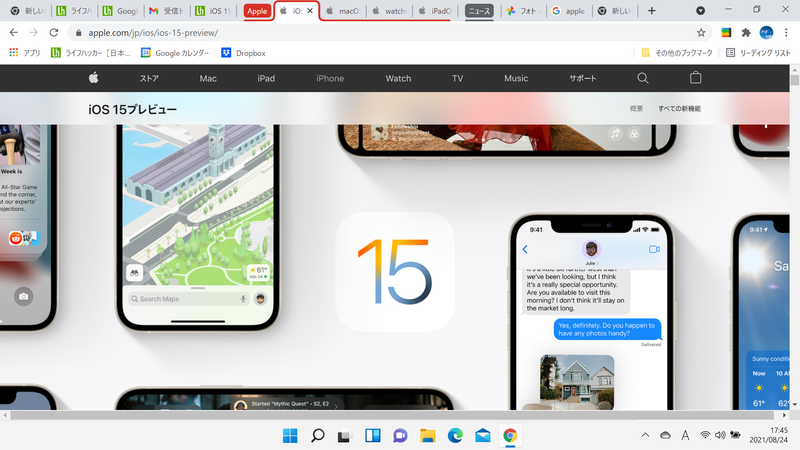This screenshot has height=450, width=800.
Task: Open the Apple shopping bag
Action: tap(695, 78)
